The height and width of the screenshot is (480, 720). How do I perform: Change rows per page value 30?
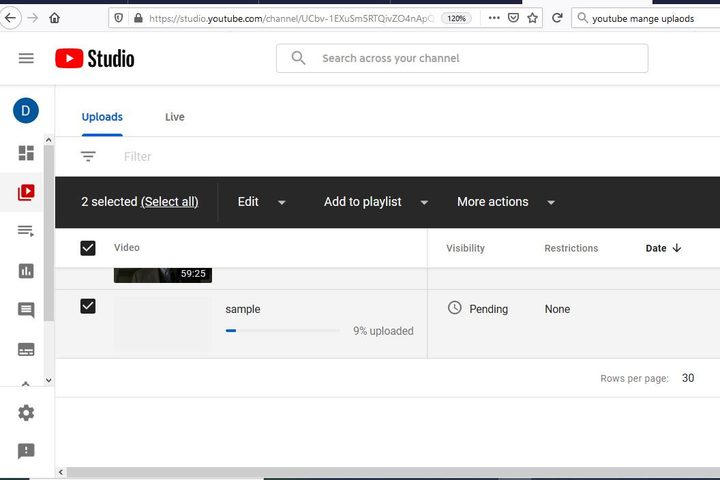(x=688, y=378)
